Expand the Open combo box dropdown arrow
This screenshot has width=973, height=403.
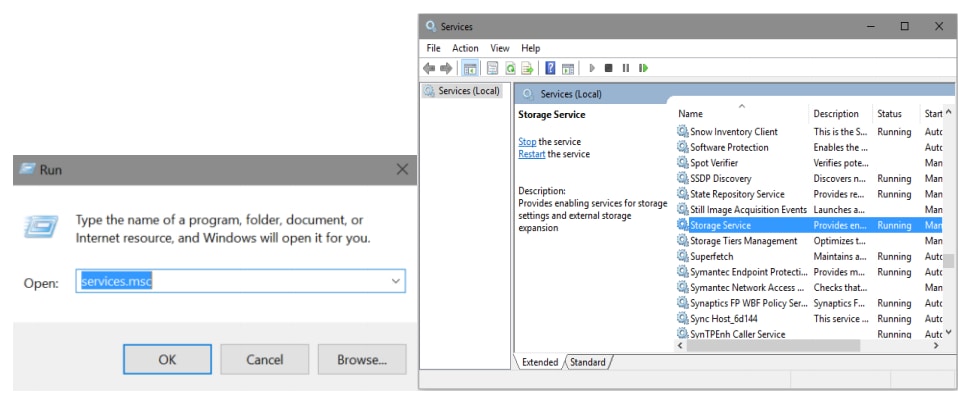coord(394,282)
